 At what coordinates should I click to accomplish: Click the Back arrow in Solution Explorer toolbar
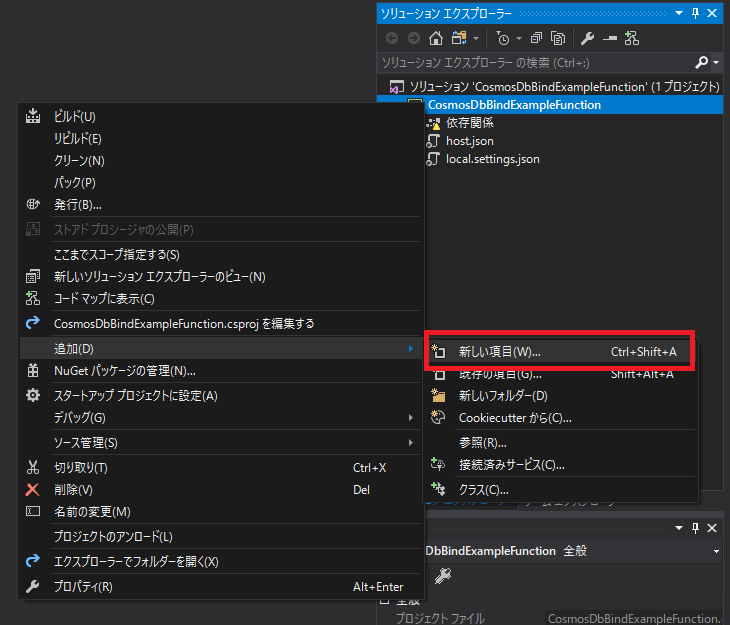click(392, 38)
